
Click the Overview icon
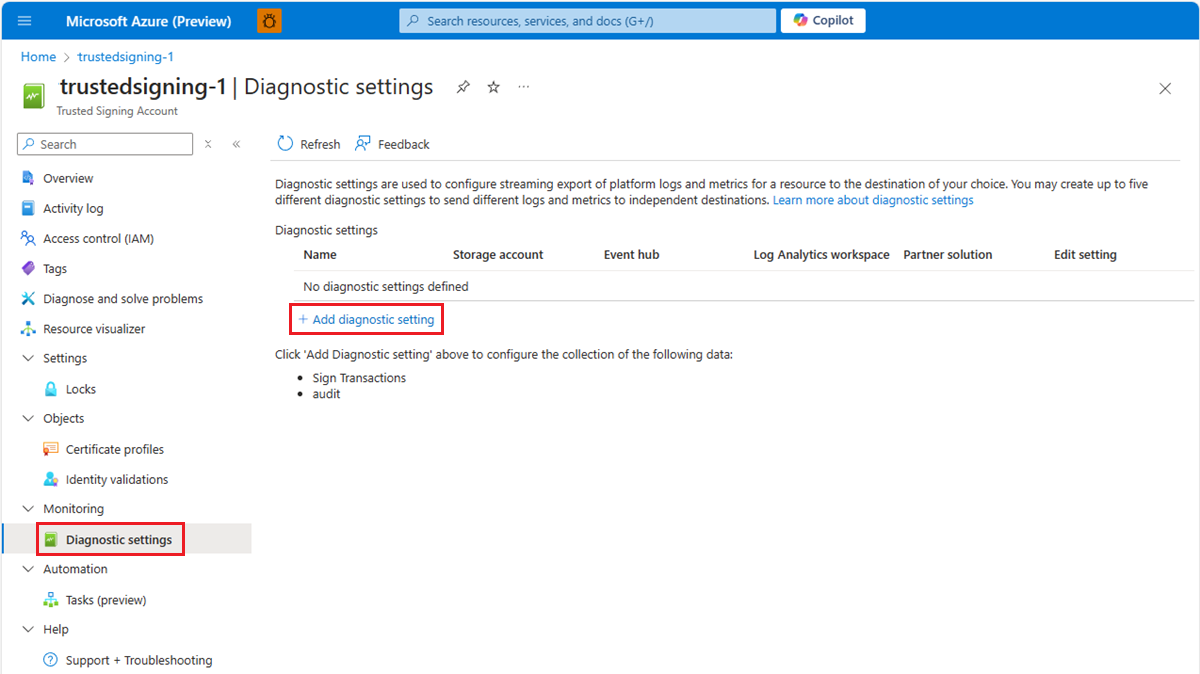pos(28,178)
